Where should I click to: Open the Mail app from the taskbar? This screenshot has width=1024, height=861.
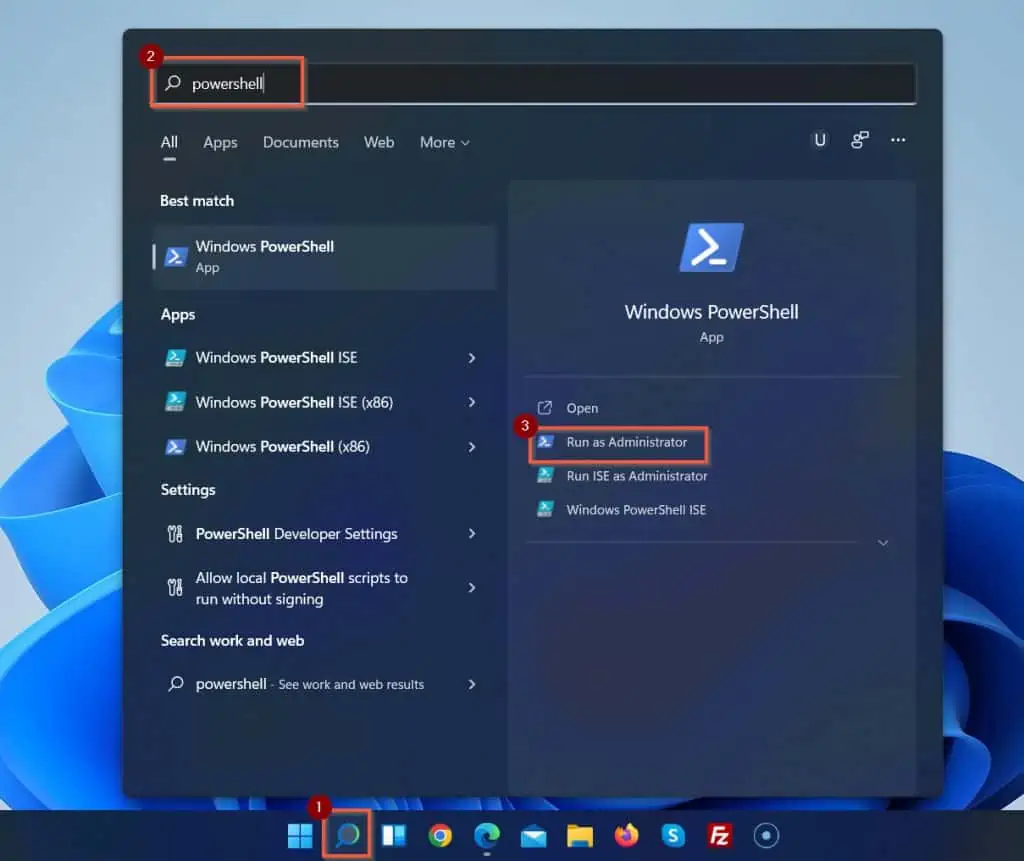[531, 835]
